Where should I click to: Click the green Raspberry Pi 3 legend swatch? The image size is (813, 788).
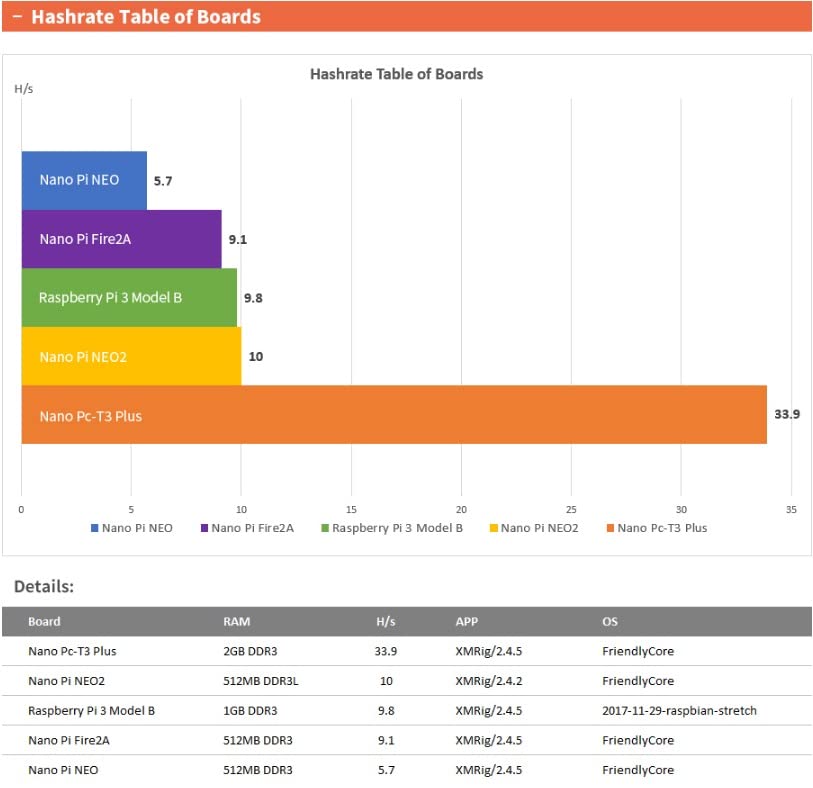pyautogui.click(x=325, y=528)
